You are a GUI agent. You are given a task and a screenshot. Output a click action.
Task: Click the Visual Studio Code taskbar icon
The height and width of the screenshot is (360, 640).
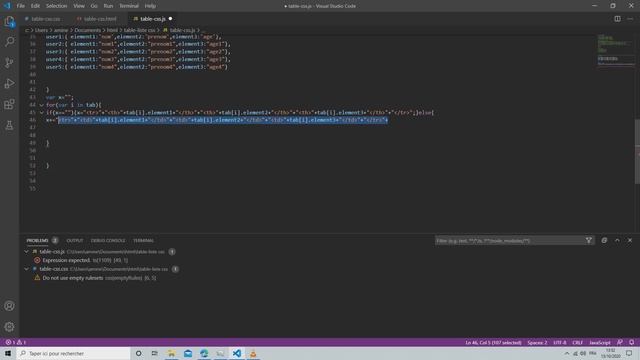(237, 353)
